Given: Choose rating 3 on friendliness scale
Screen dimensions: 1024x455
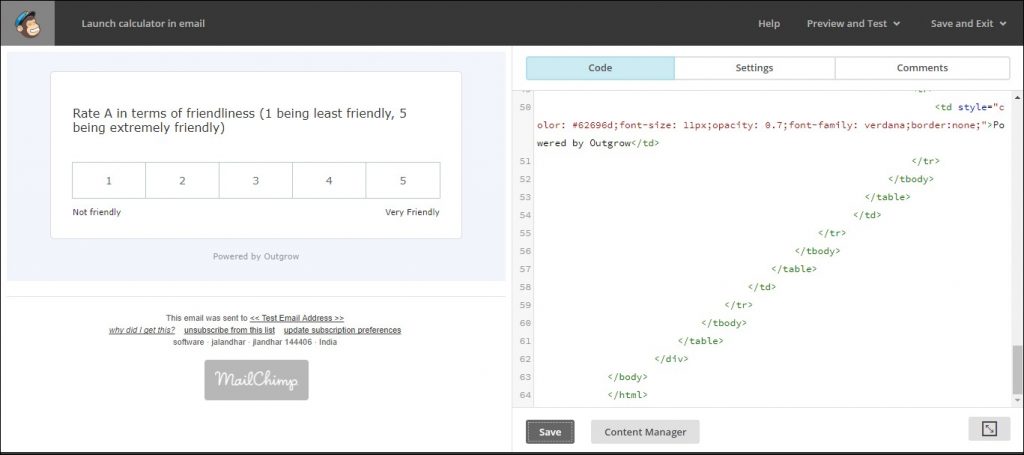Looking at the screenshot, I should coord(256,181).
